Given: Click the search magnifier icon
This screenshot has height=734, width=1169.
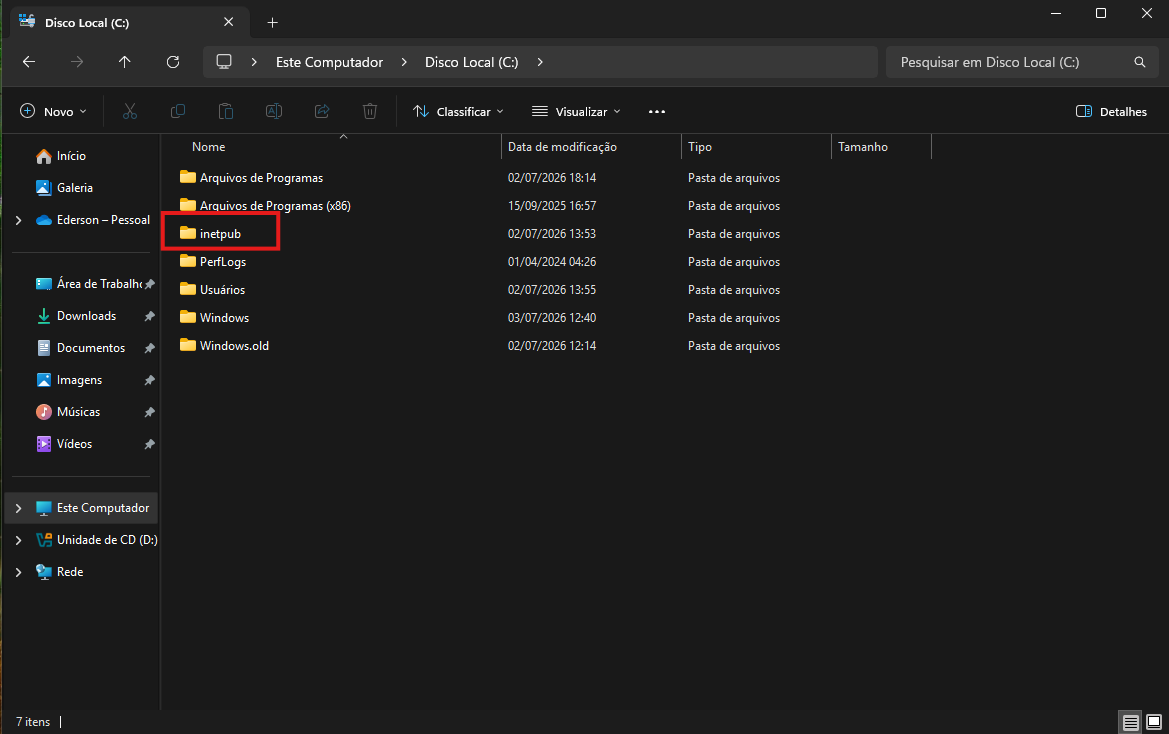Looking at the screenshot, I should click(1139, 62).
